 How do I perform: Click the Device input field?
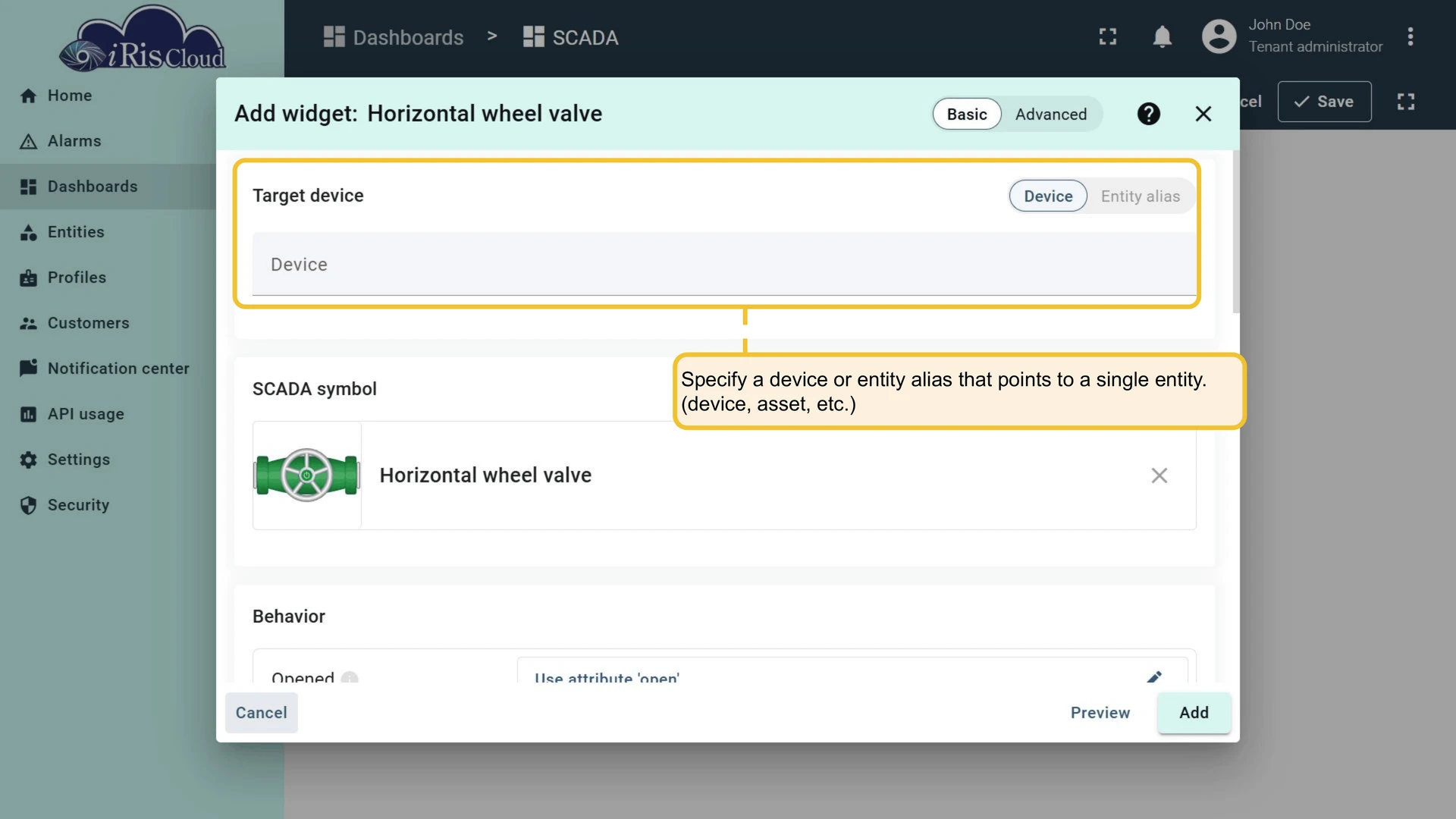click(x=724, y=264)
